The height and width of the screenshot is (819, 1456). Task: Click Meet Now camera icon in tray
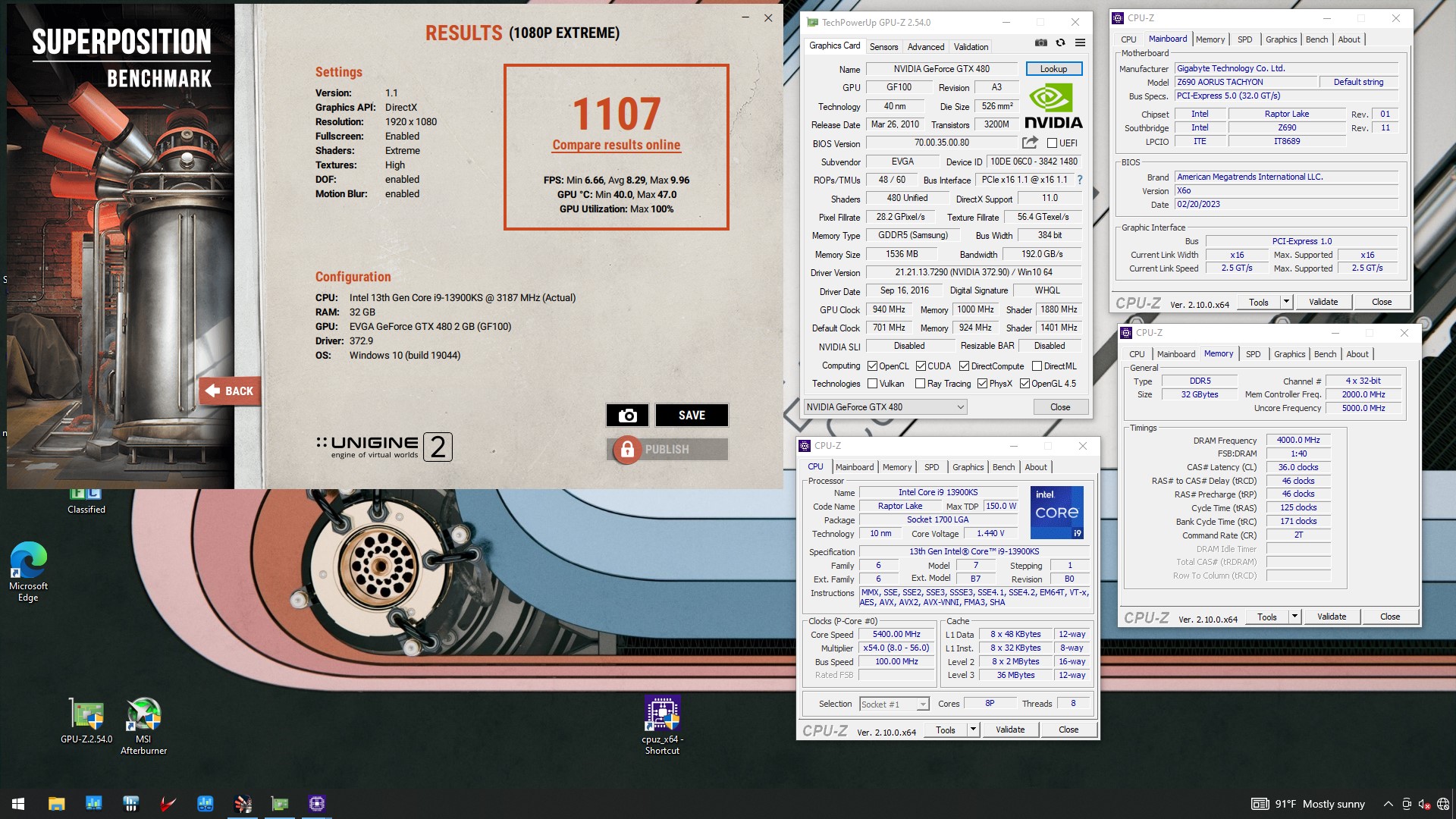point(1407,804)
